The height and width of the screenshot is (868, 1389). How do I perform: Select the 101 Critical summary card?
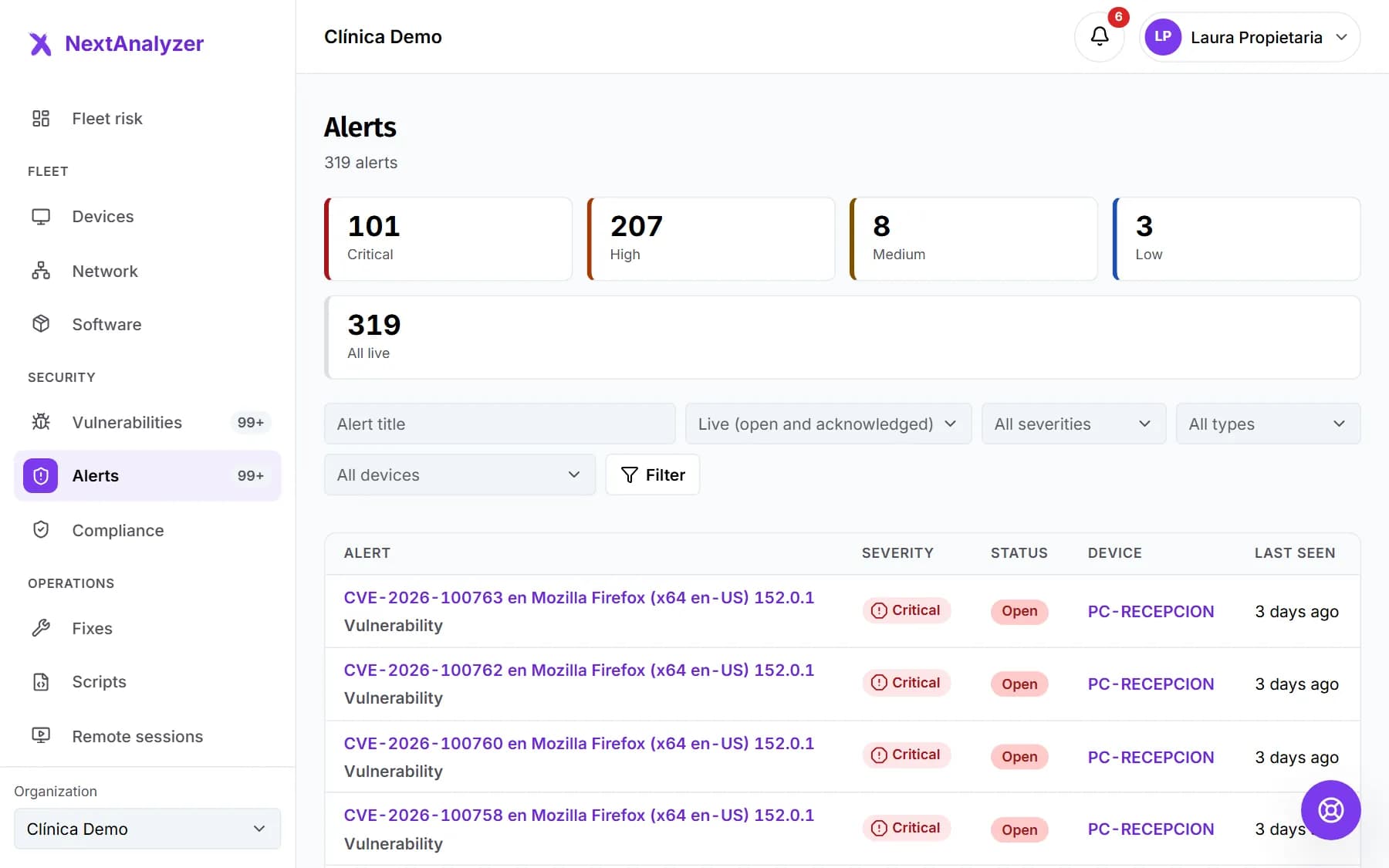click(448, 238)
